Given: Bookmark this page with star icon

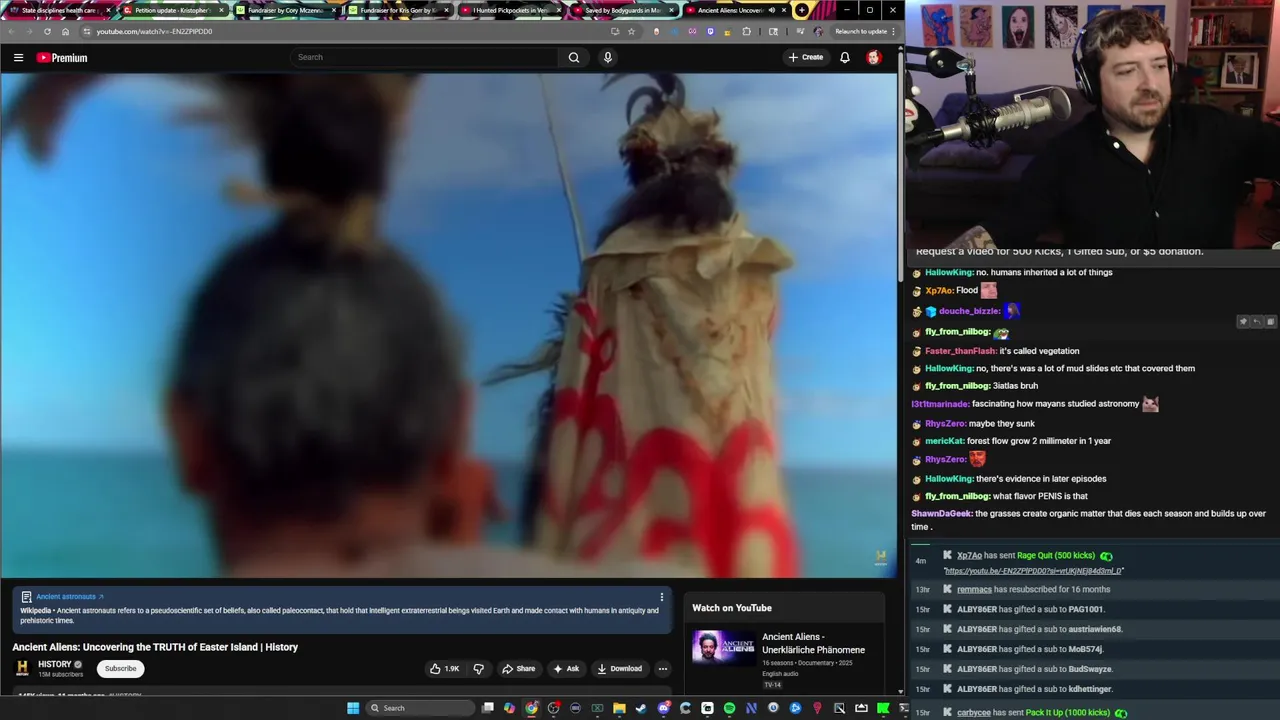Looking at the screenshot, I should coord(631,31).
